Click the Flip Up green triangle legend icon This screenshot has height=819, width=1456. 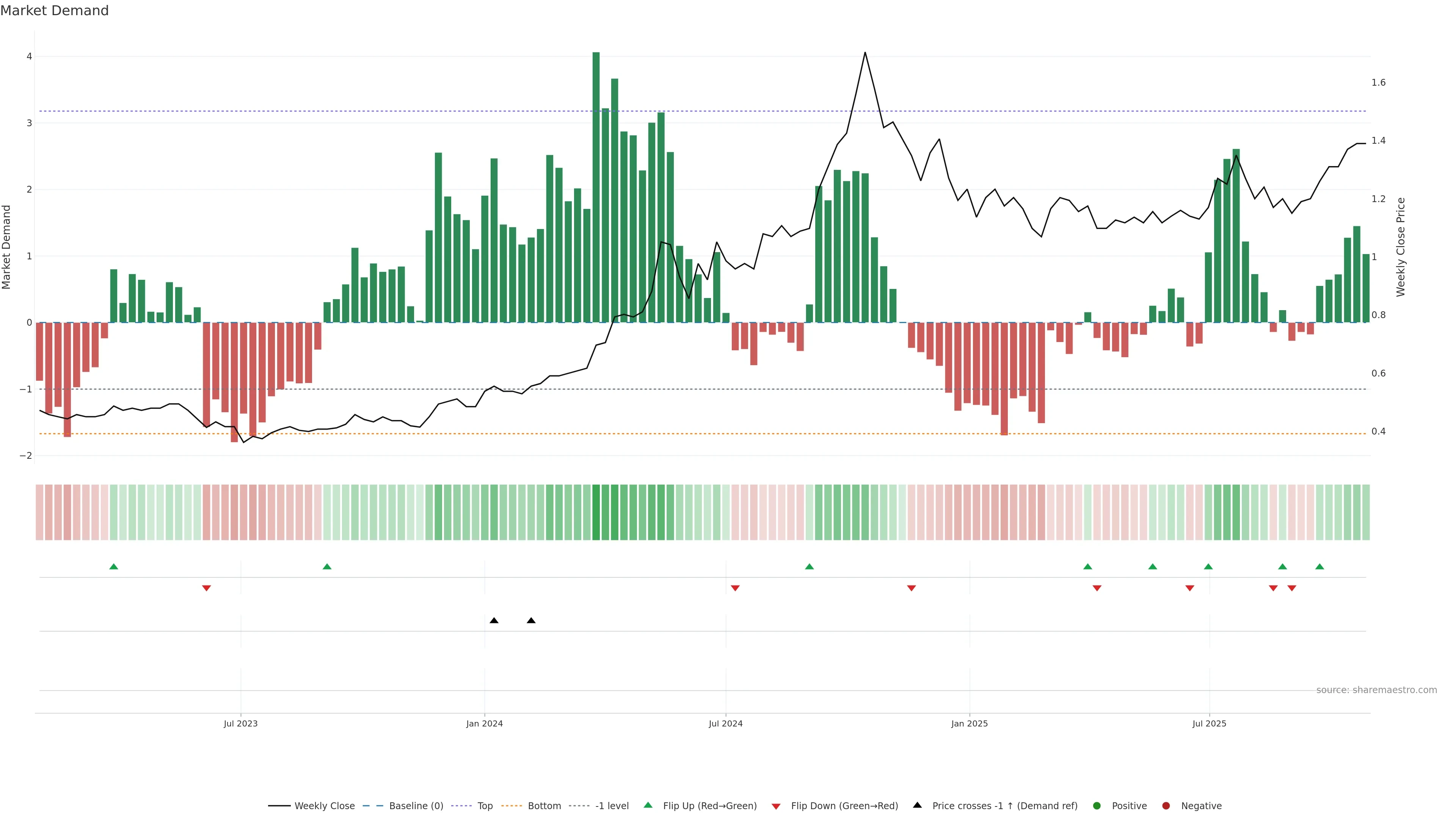[648, 805]
